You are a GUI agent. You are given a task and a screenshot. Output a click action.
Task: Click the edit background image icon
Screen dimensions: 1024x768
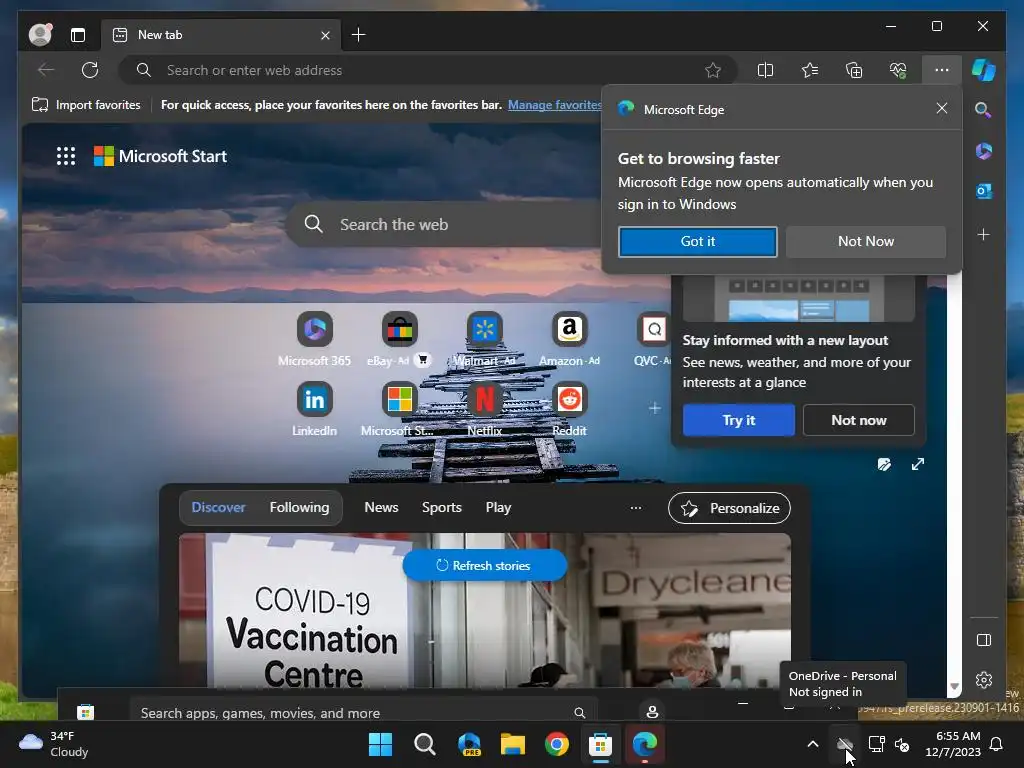coord(884,464)
